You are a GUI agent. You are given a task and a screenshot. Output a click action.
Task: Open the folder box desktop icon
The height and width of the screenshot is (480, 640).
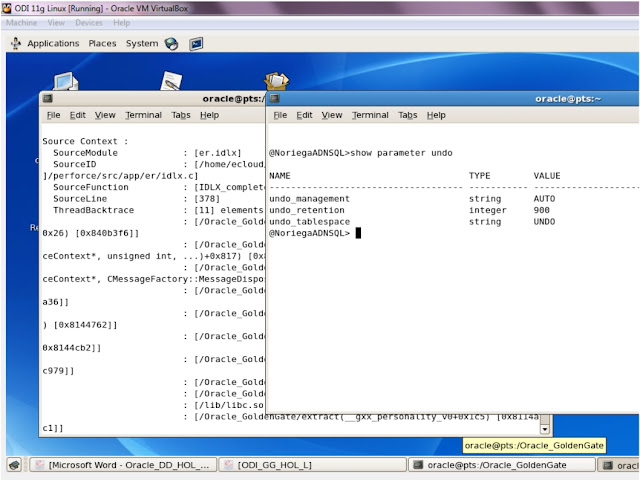click(276, 80)
